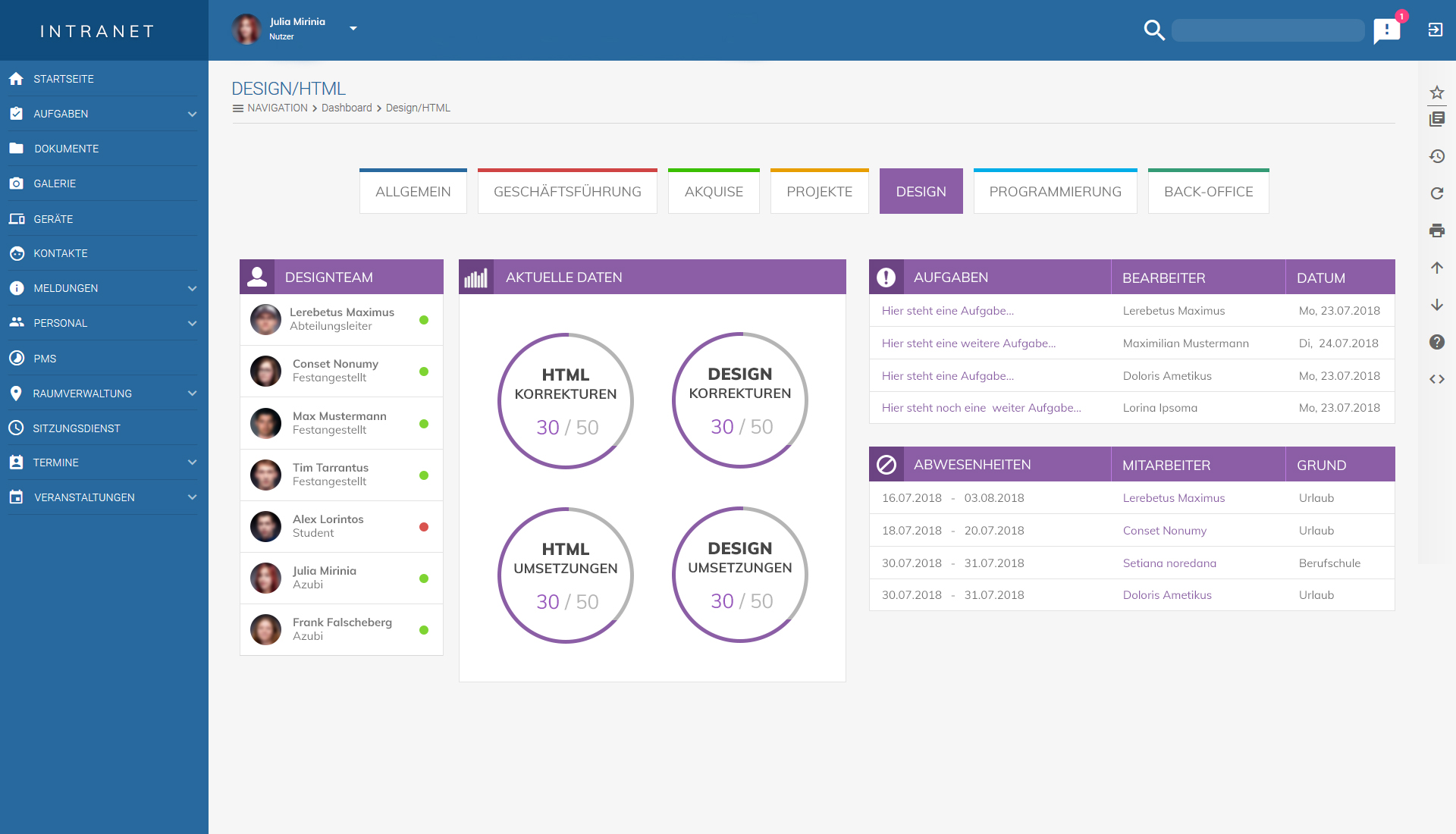The height and width of the screenshot is (834, 1456).
Task: Open task 'Hier steht eine weitere Aufgabe...'
Action: (x=968, y=343)
